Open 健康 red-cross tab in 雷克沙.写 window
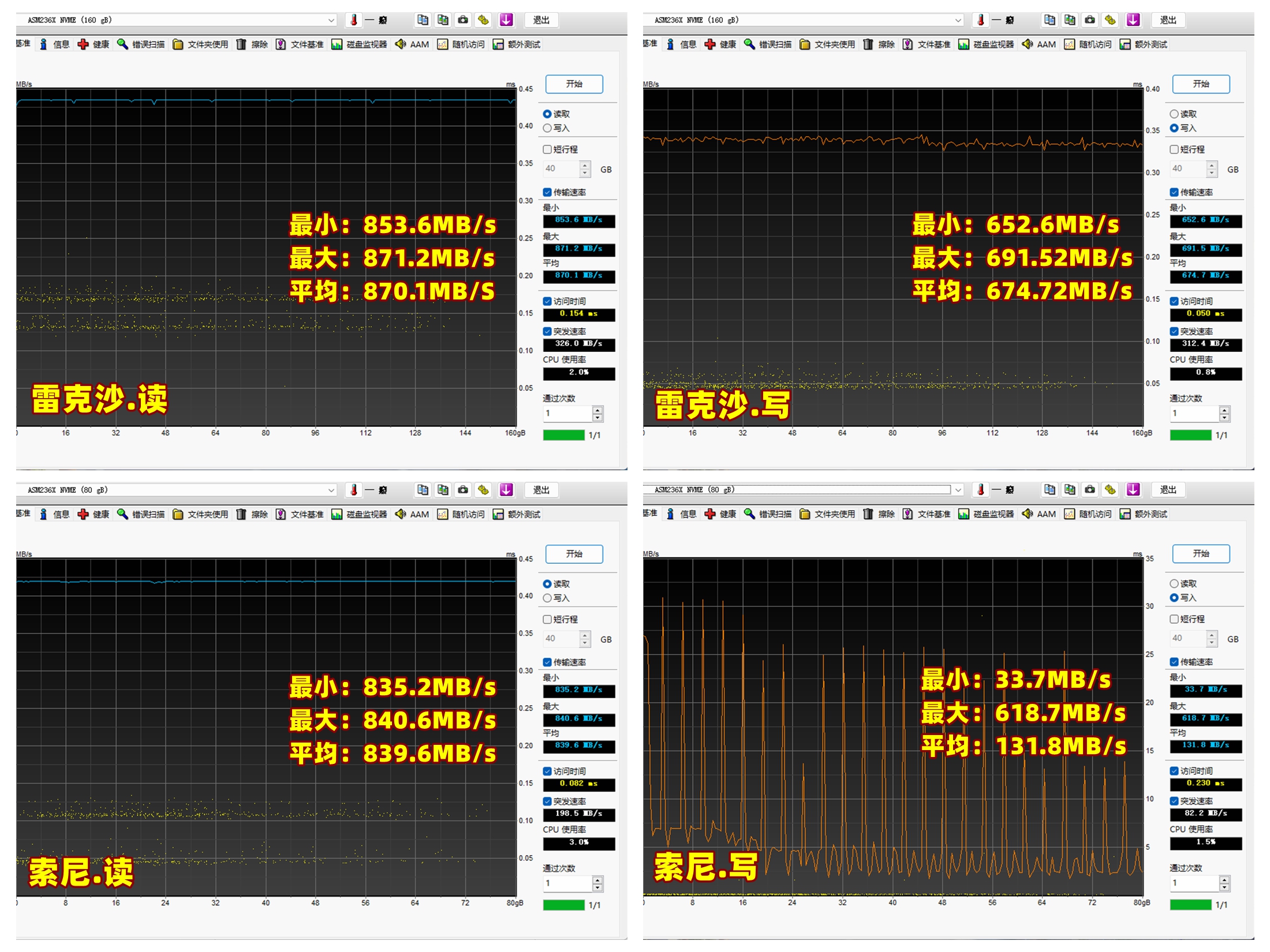The width and height of the screenshot is (1270, 952). coord(721,44)
